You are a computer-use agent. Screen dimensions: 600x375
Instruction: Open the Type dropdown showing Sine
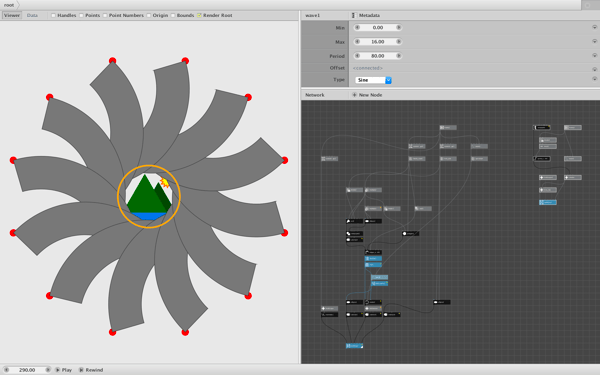[x=373, y=80]
